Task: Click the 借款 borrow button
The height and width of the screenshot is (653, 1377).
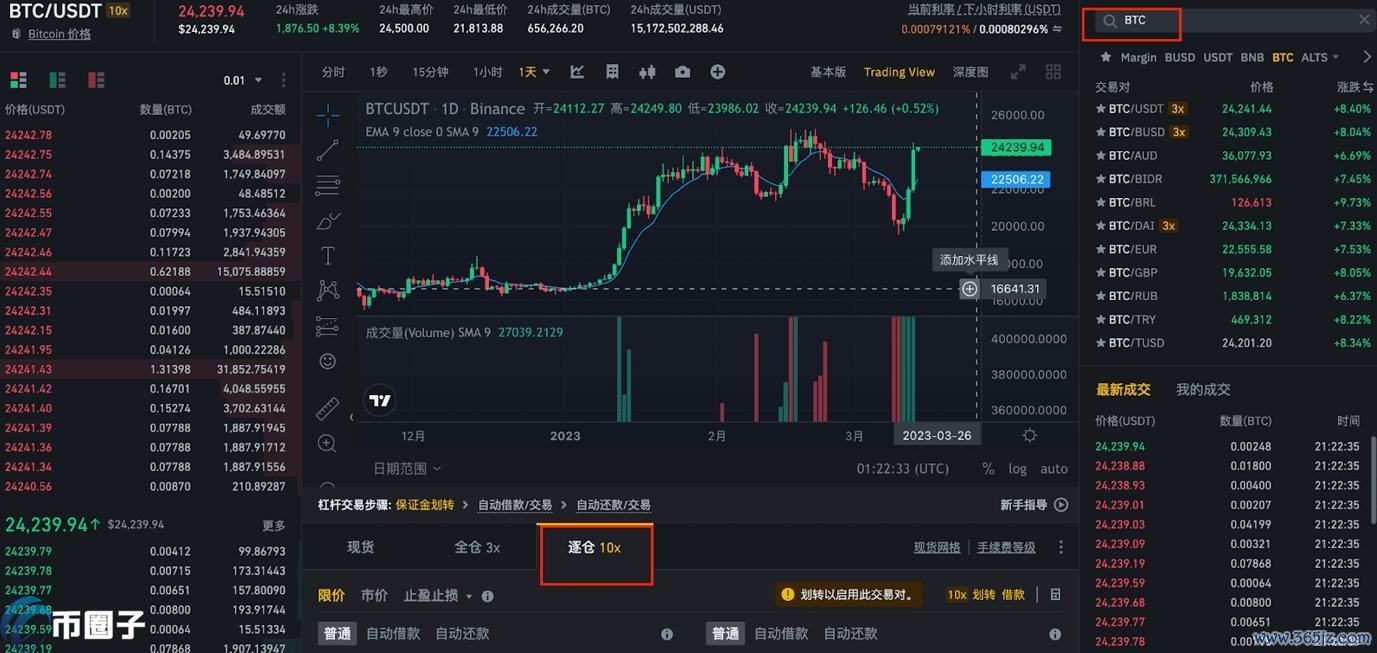Action: (x=1013, y=594)
